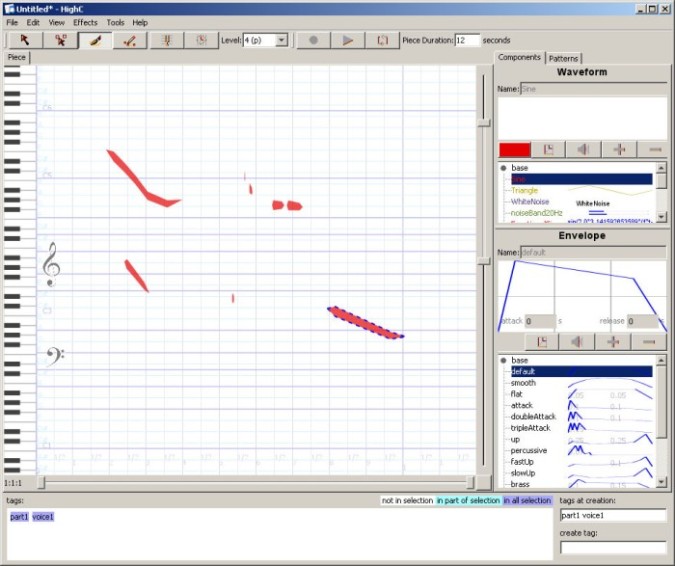Open the Level dropdown
The height and width of the screenshot is (566, 675).
tap(281, 40)
